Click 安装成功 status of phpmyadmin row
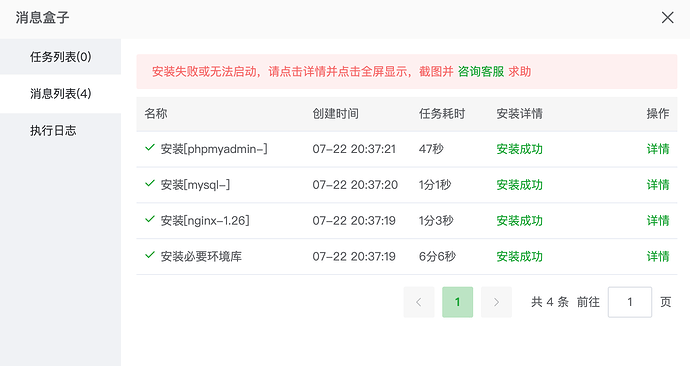690x366 pixels. coord(519,149)
